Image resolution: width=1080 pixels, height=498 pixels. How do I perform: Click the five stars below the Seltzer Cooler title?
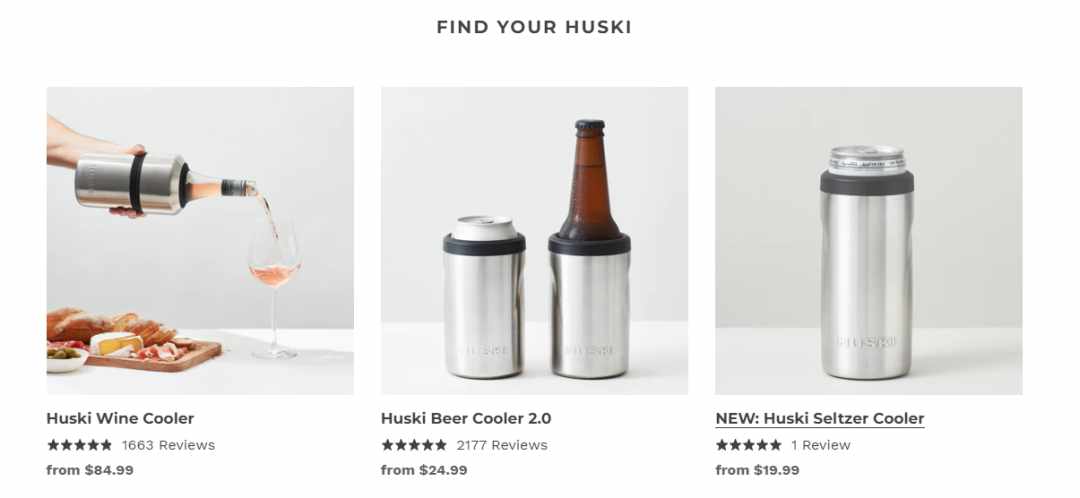pos(749,445)
